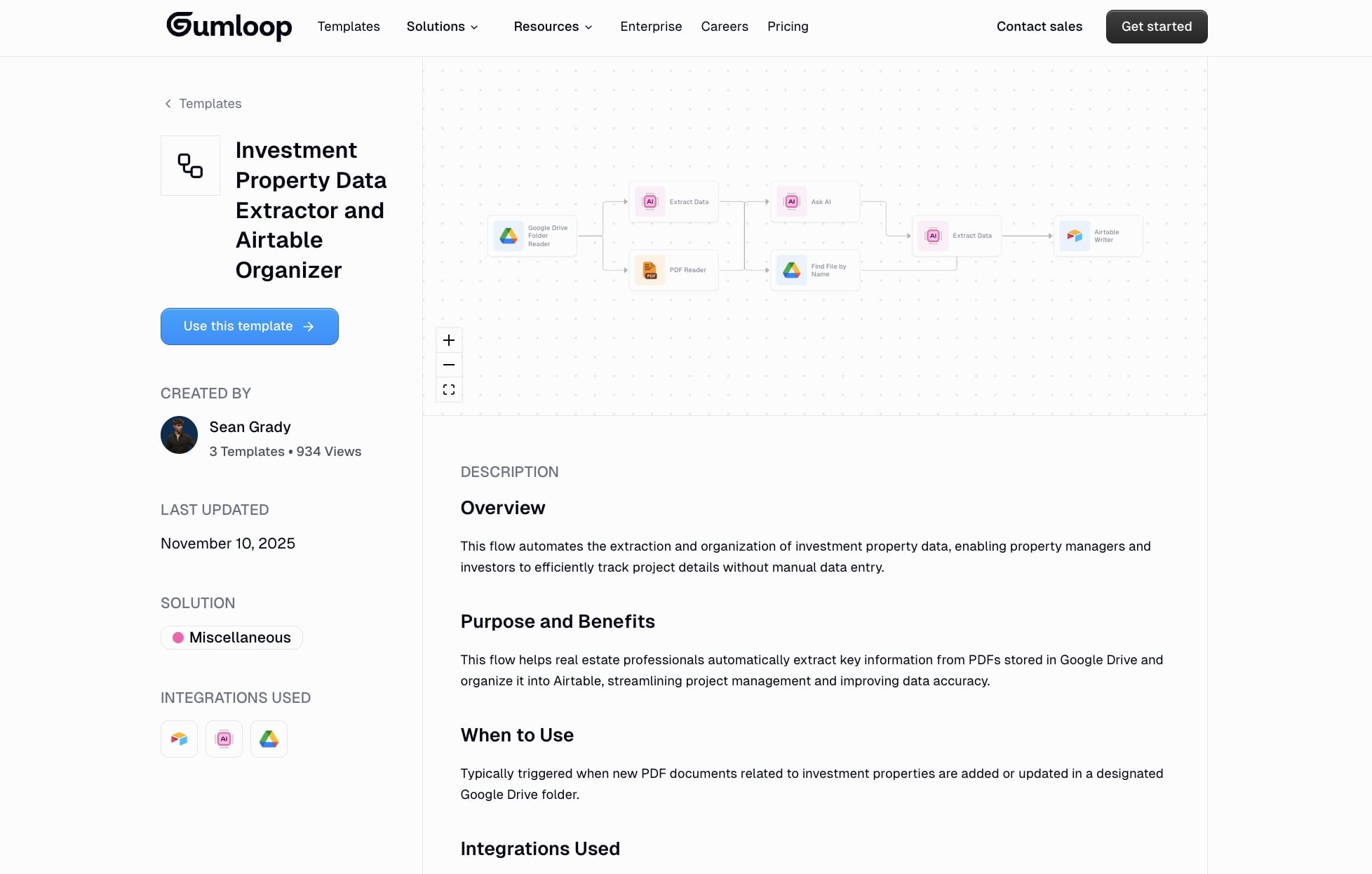Open the Pricing page
The width and height of the screenshot is (1372, 874).
click(x=788, y=27)
